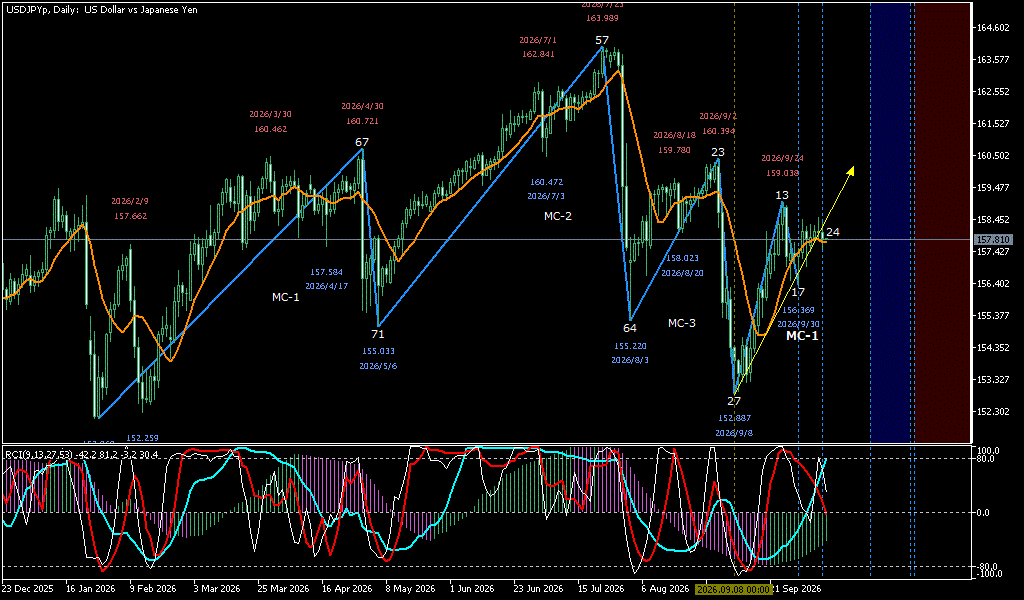Select the "155.033" low price label
This screenshot has width=1024, height=600.
click(378, 351)
